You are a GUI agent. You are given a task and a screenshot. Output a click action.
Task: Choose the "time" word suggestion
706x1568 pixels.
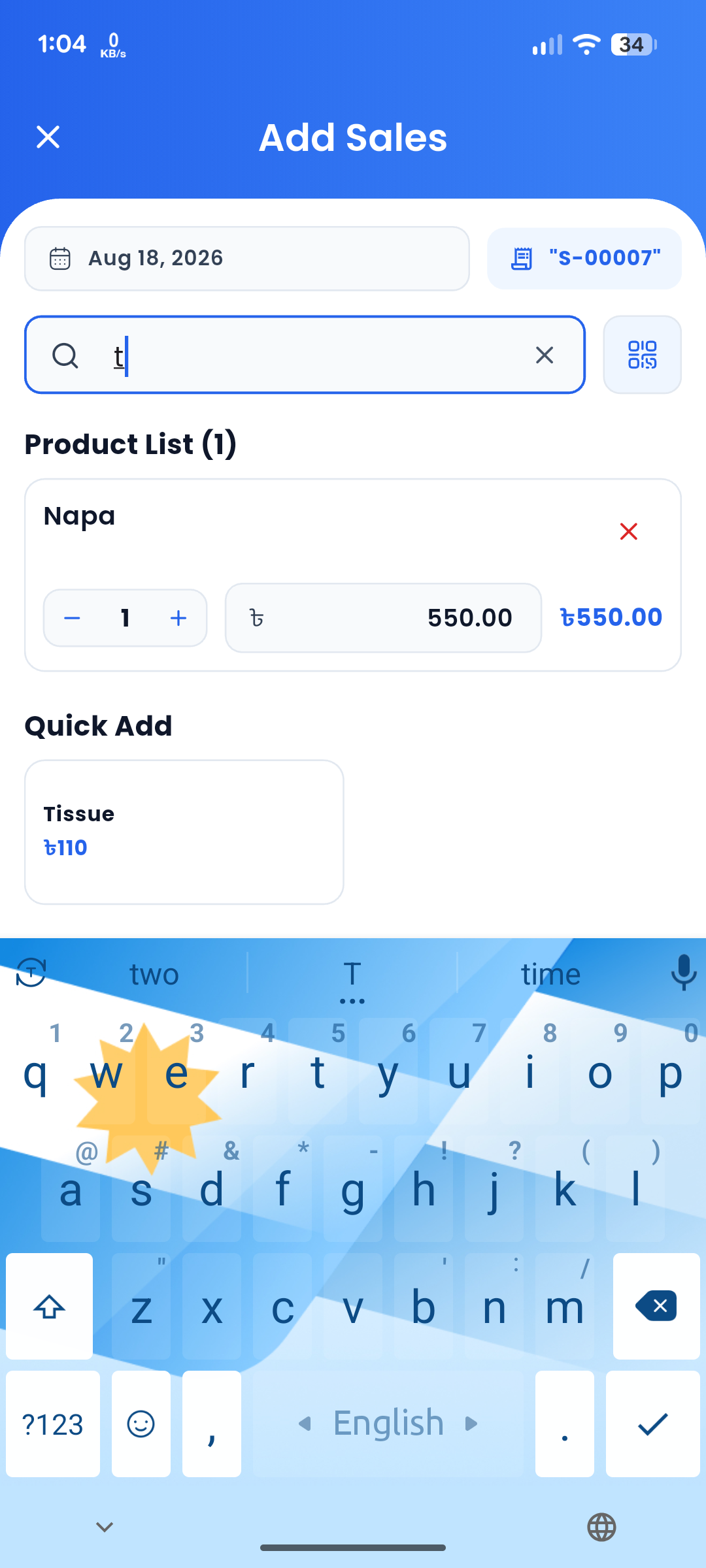(550, 974)
